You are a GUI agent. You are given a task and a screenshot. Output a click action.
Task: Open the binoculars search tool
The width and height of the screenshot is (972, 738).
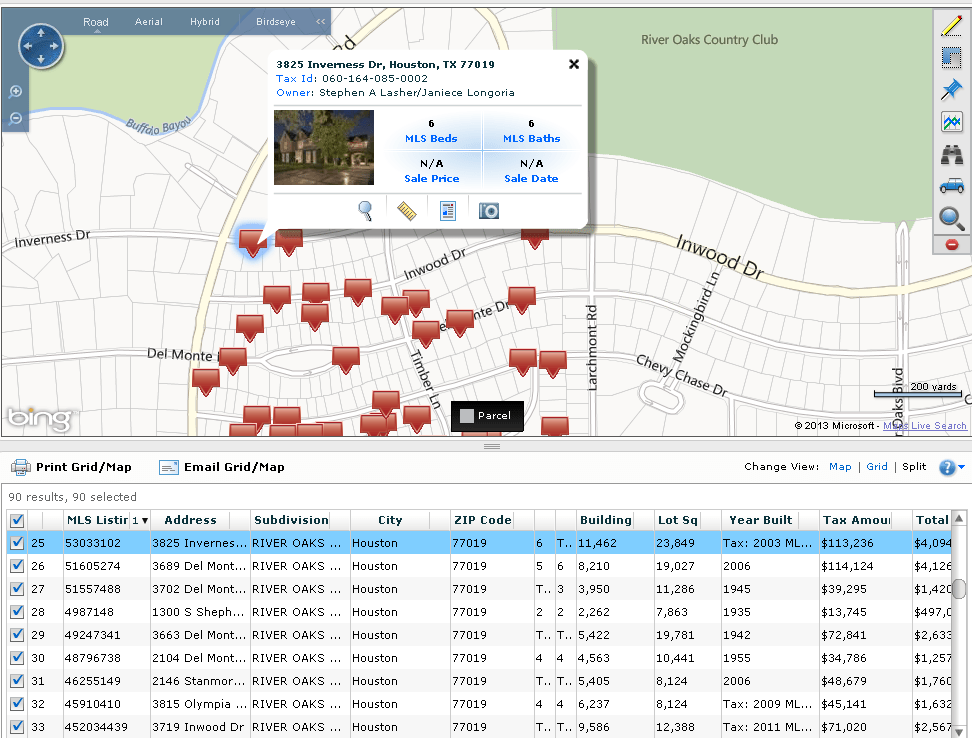(x=952, y=154)
